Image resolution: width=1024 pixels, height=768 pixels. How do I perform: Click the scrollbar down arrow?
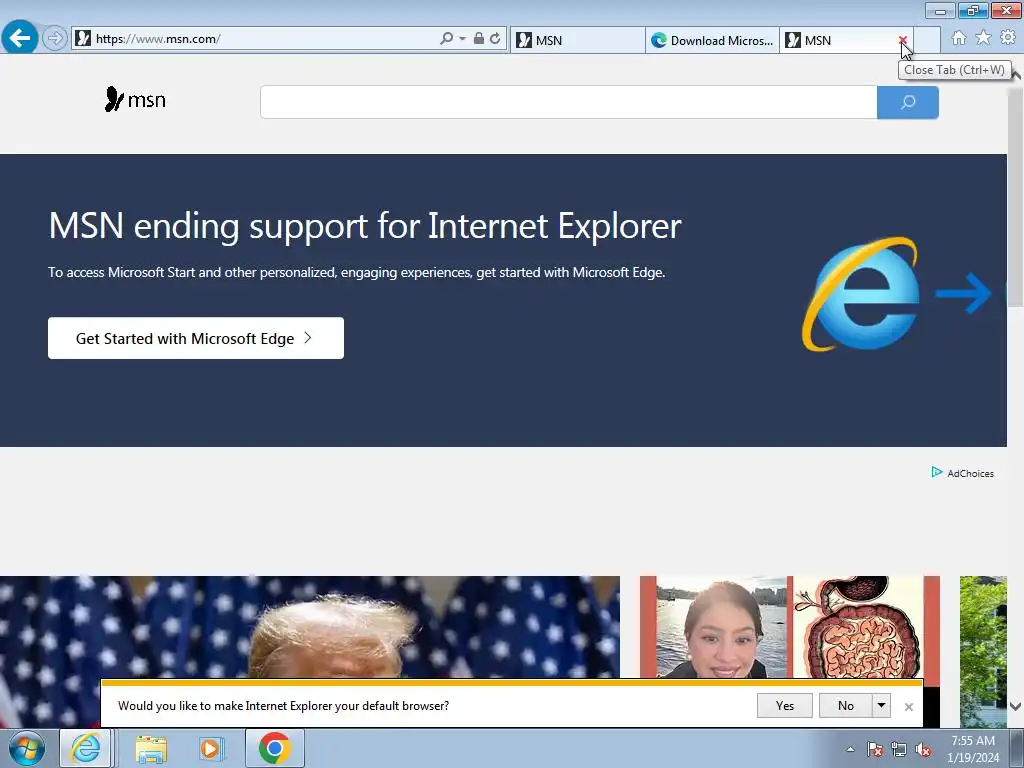click(1016, 706)
